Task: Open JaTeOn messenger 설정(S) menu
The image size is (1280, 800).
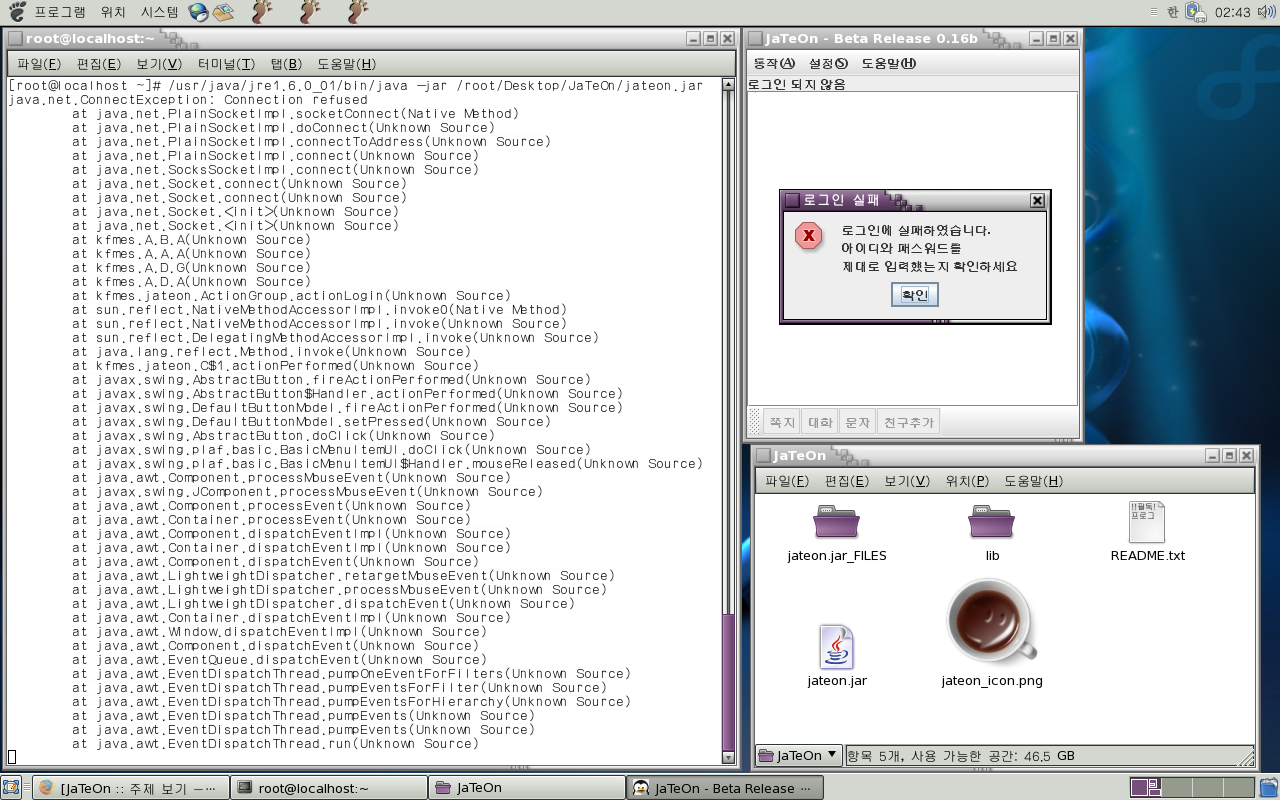Action: pos(828,63)
